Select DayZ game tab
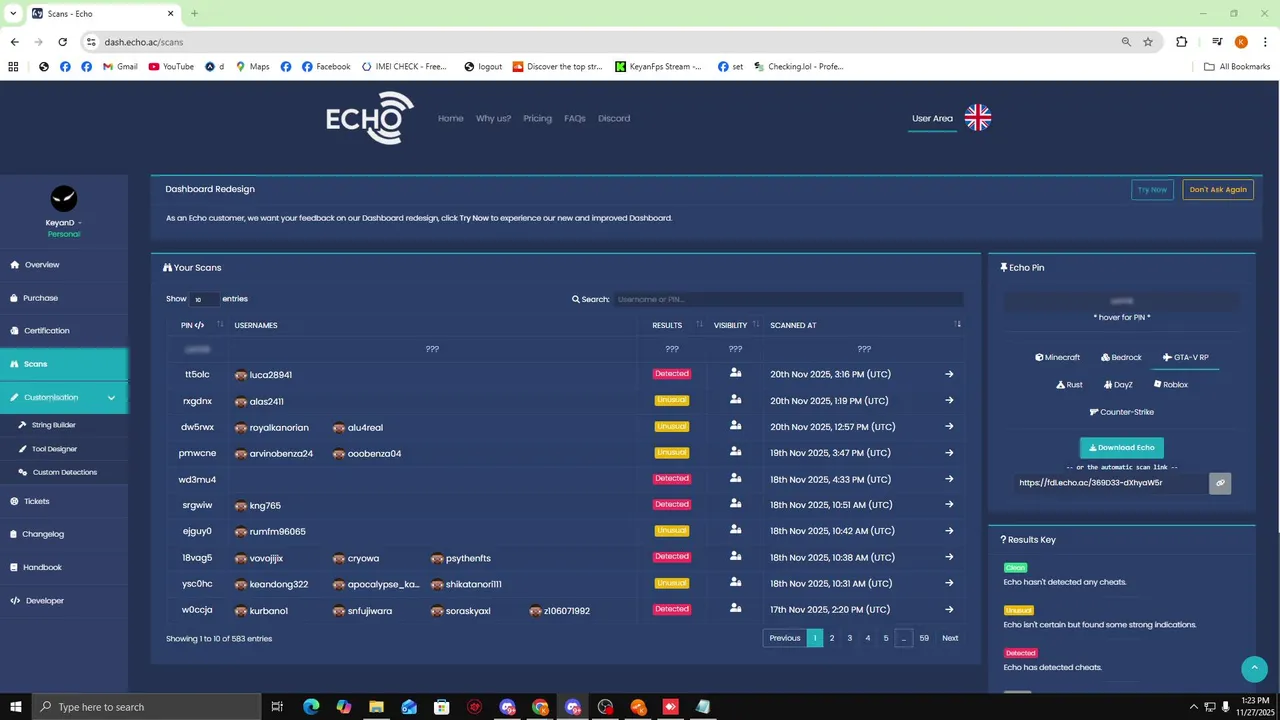This screenshot has height=720, width=1280. click(x=1118, y=385)
